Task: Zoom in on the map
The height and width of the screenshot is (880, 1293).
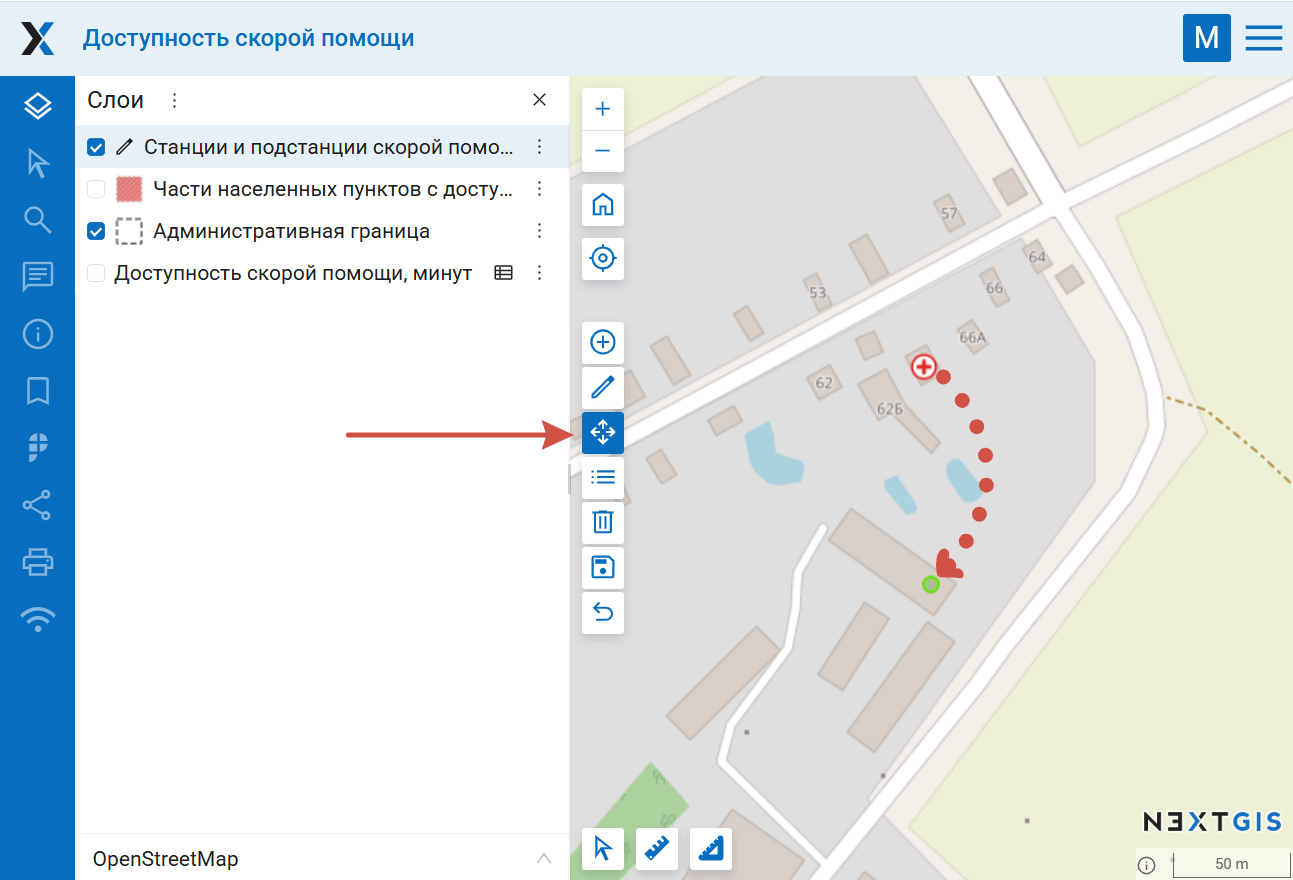Action: tap(602, 109)
